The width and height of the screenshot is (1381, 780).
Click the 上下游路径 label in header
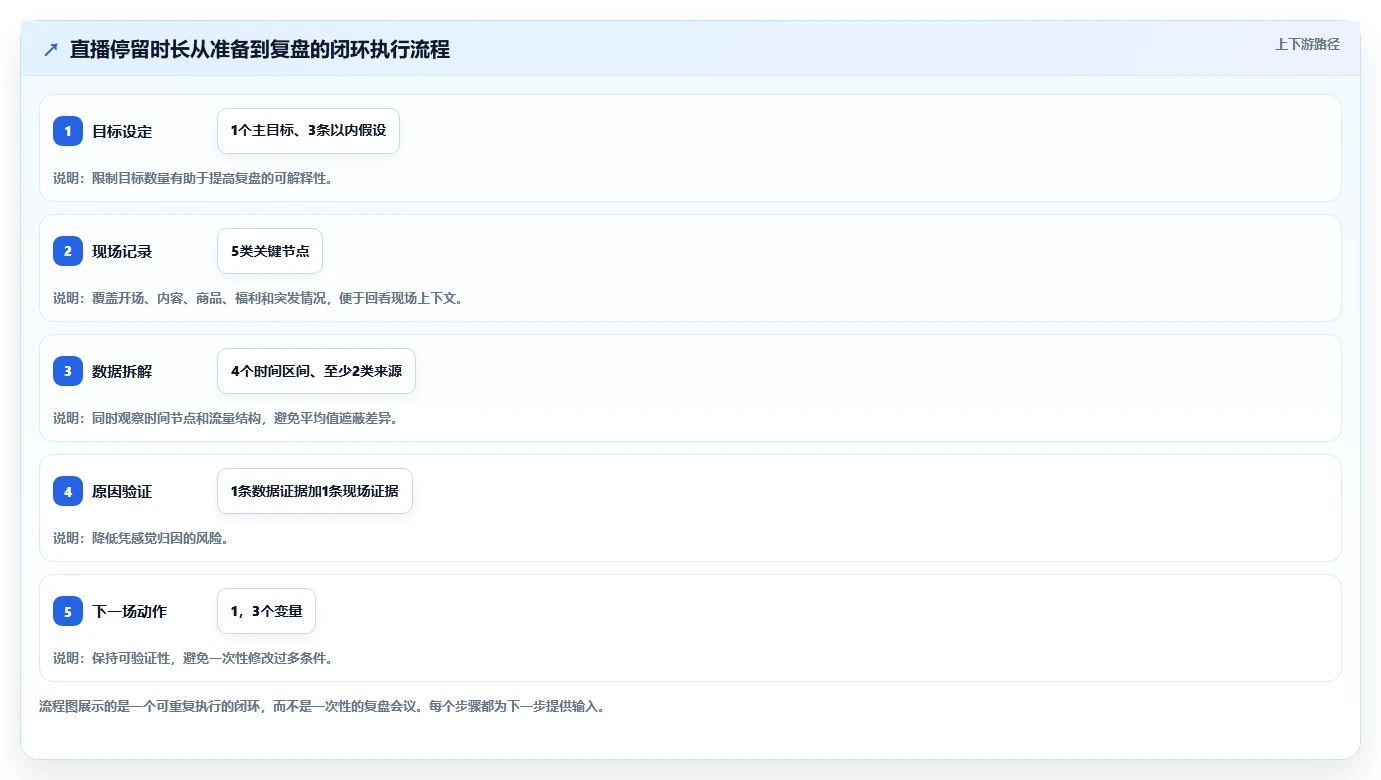1307,44
